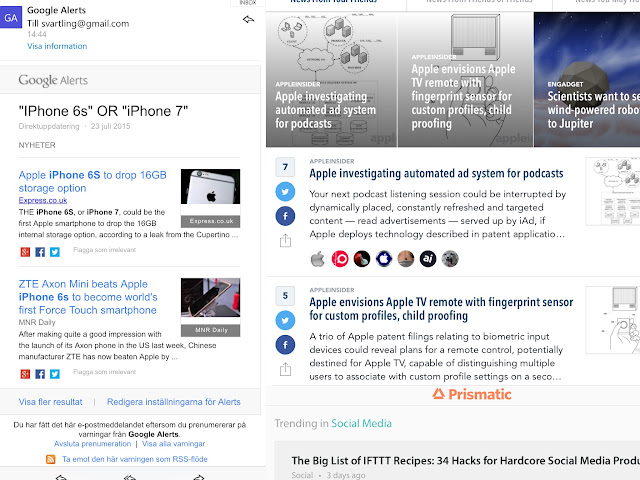
Task: Open the podcast ad system featured card
Action: point(331,79)
